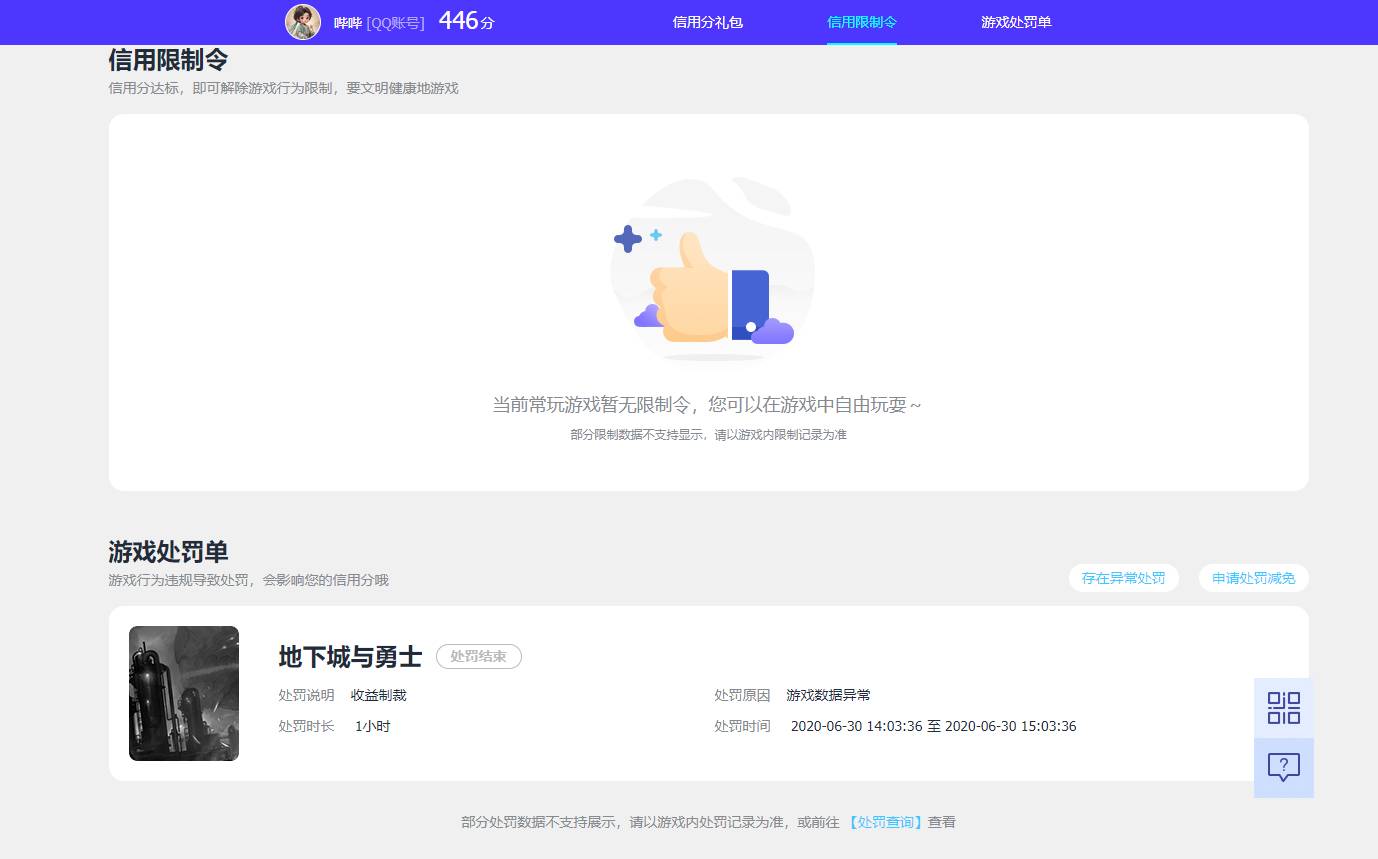Switch to the 信用分礼包 tab
This screenshot has width=1378, height=859.
point(708,22)
